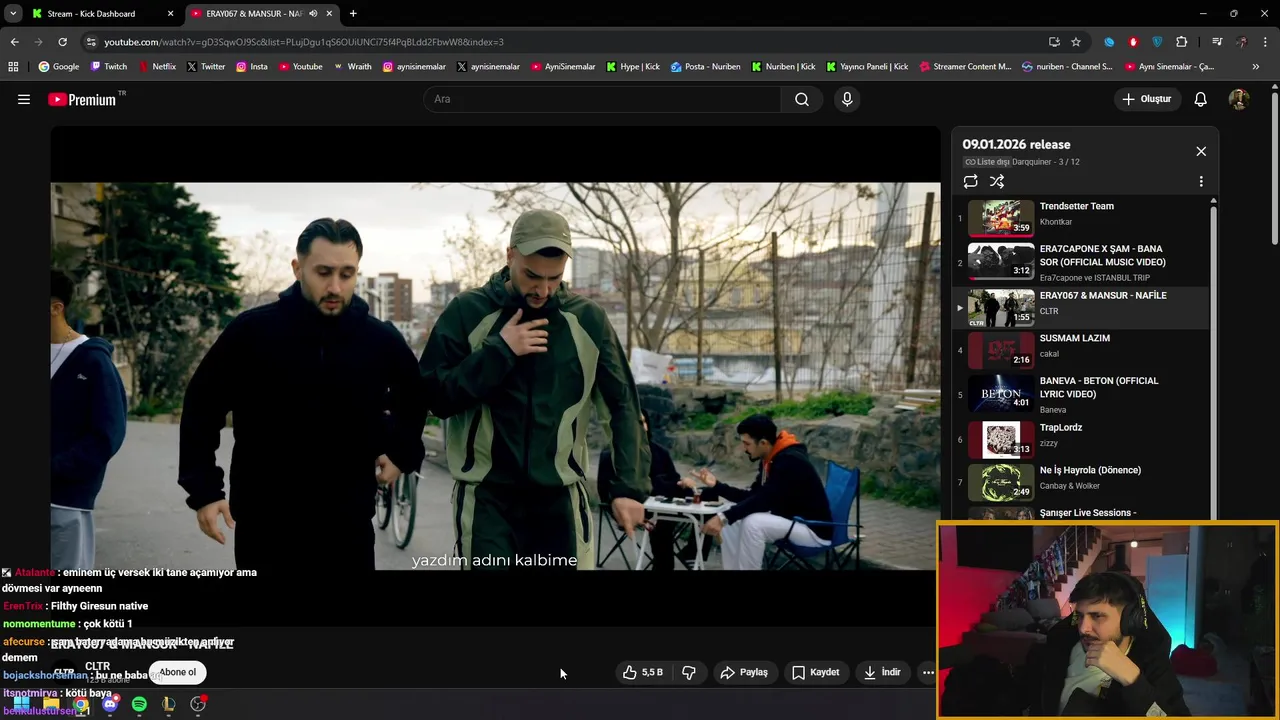Like the video (5,5 B)
This screenshot has width=1280, height=720.
pos(643,672)
